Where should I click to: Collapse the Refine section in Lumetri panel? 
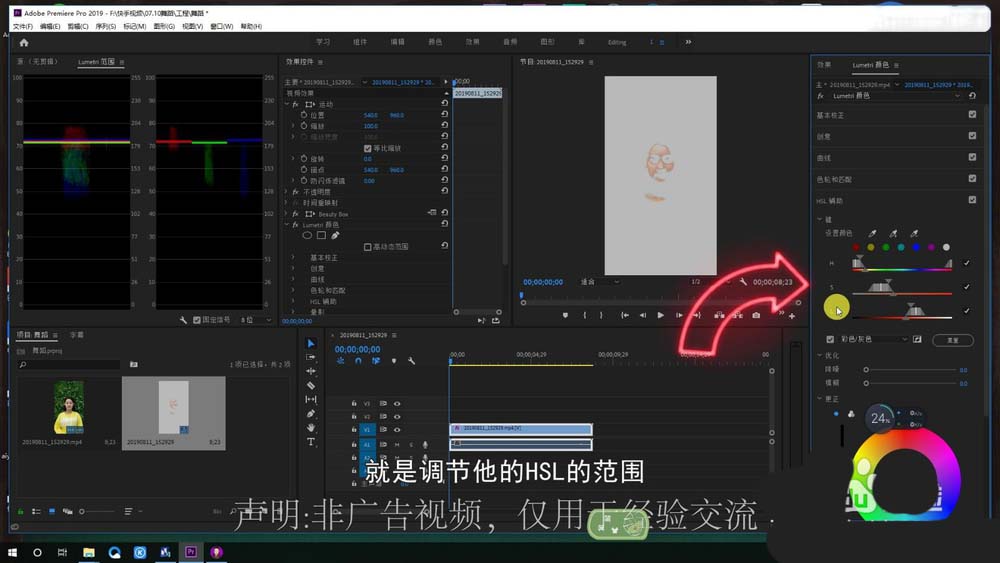coord(820,355)
